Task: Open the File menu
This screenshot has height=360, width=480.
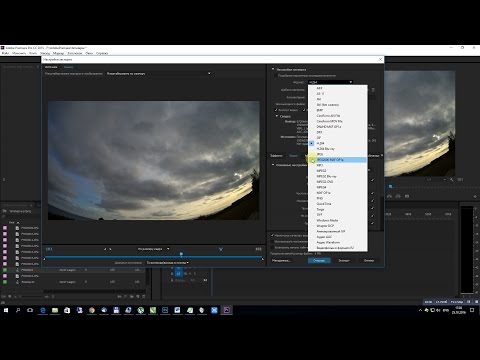Action: pyautogui.click(x=5, y=53)
